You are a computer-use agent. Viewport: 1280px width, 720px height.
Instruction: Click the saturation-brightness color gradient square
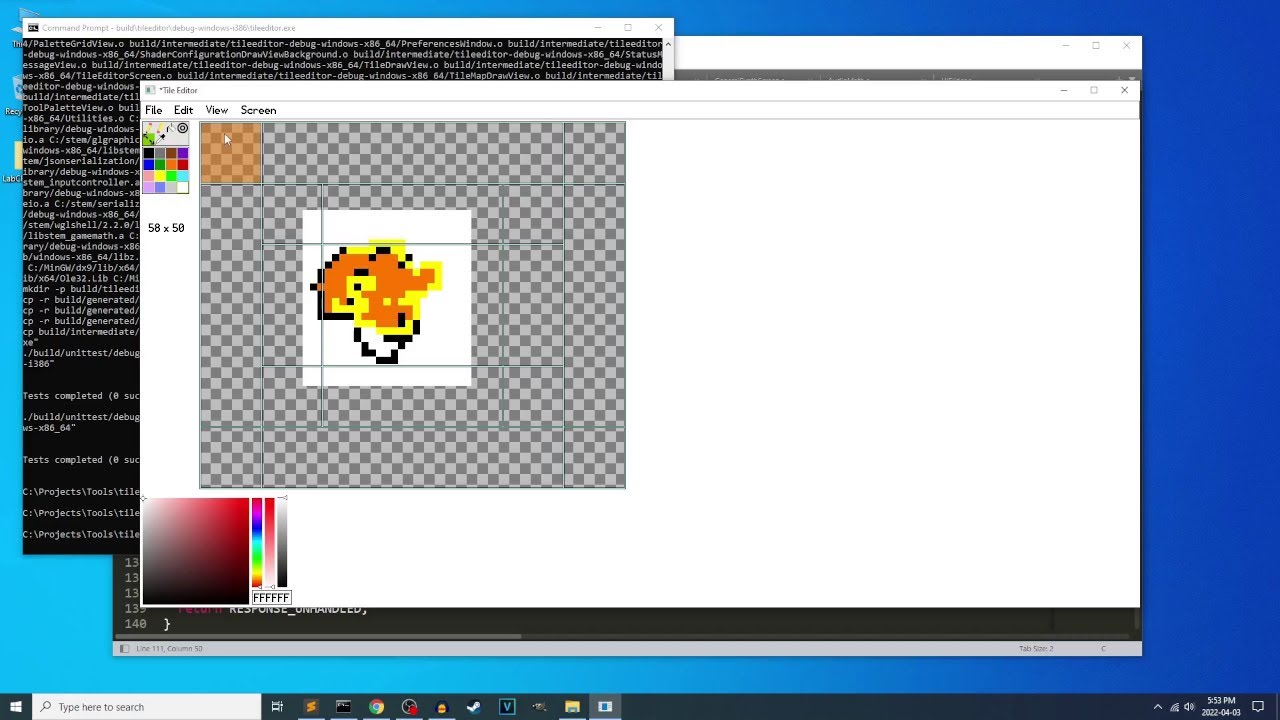(x=195, y=551)
